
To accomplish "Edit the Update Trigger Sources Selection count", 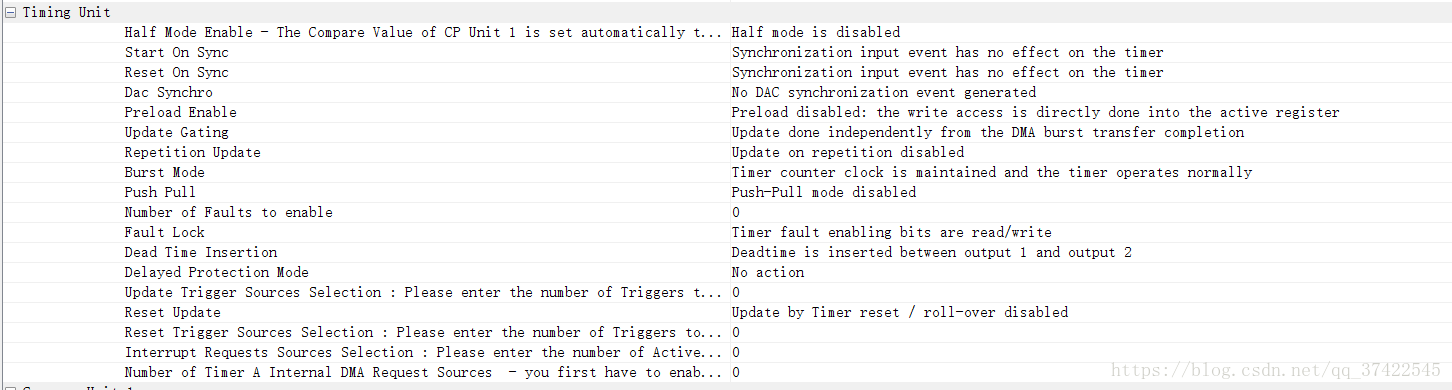I will click(1088, 292).
